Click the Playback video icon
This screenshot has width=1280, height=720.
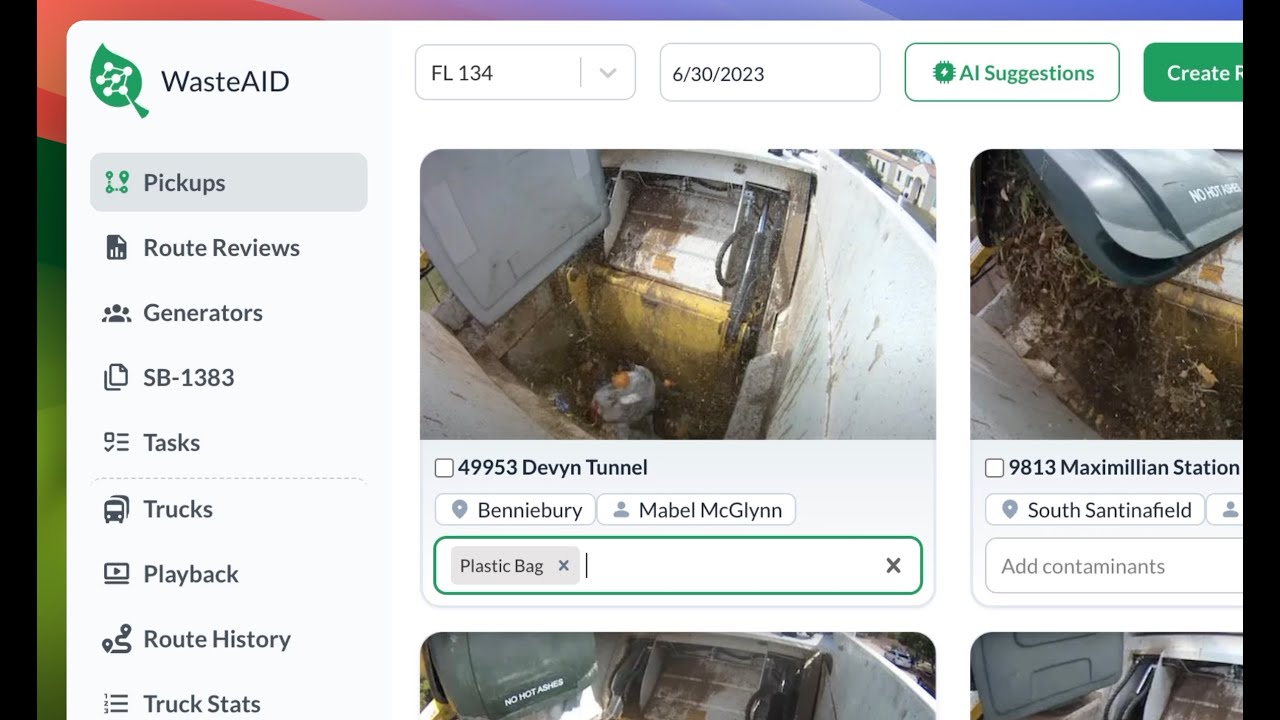click(117, 574)
